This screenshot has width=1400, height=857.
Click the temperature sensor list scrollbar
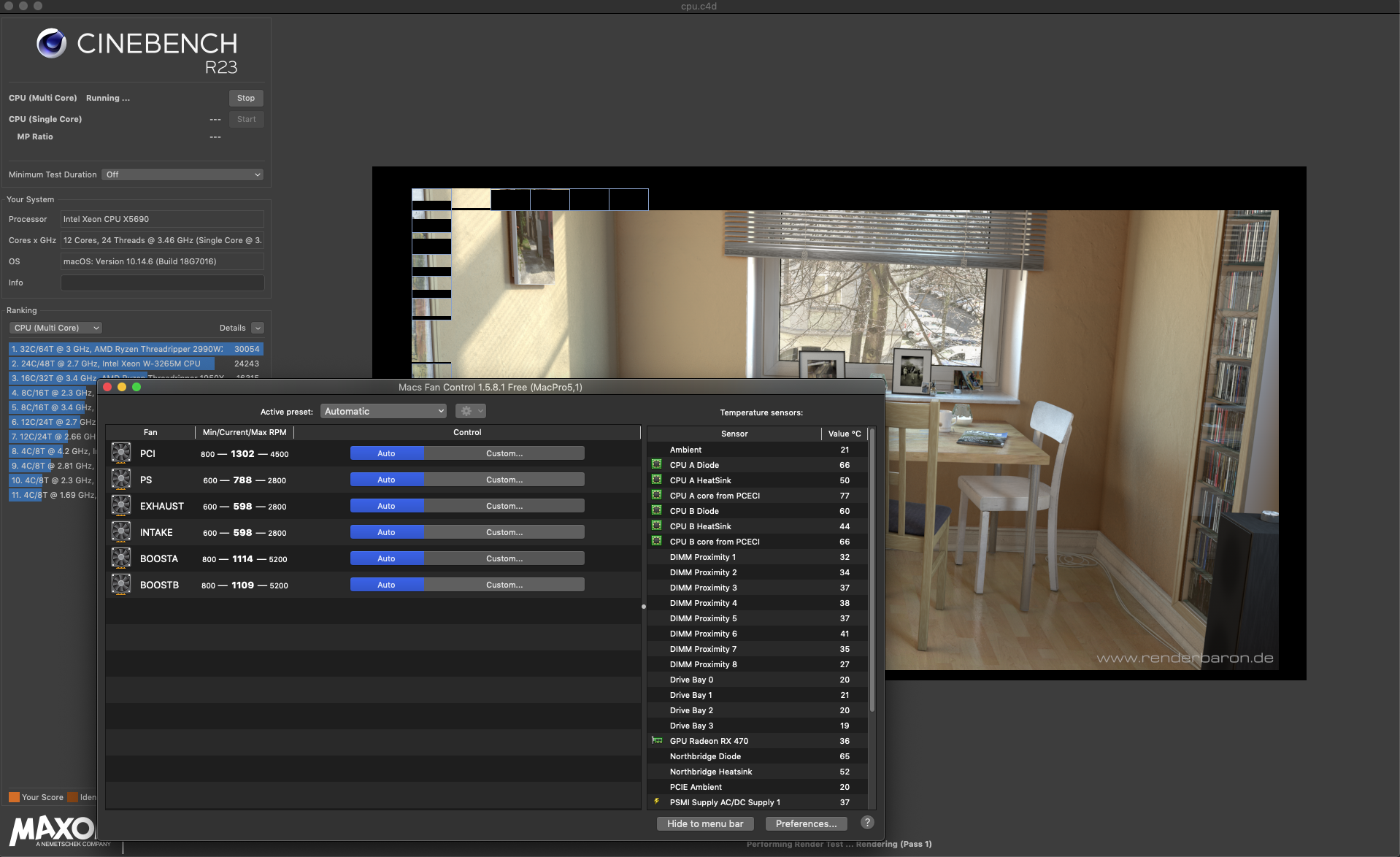pyautogui.click(x=872, y=569)
